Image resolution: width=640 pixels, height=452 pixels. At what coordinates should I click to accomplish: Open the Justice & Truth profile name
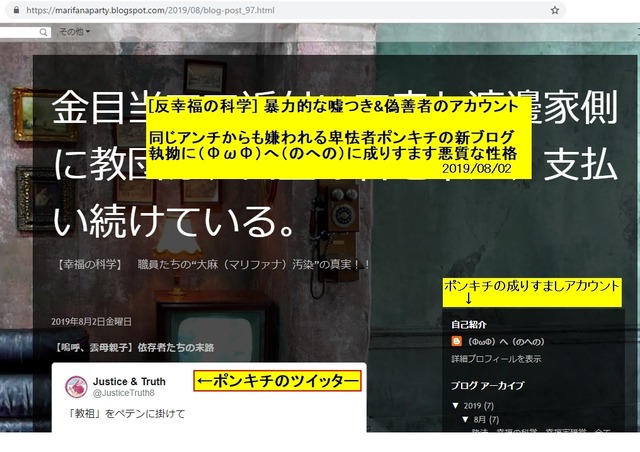click(x=129, y=381)
